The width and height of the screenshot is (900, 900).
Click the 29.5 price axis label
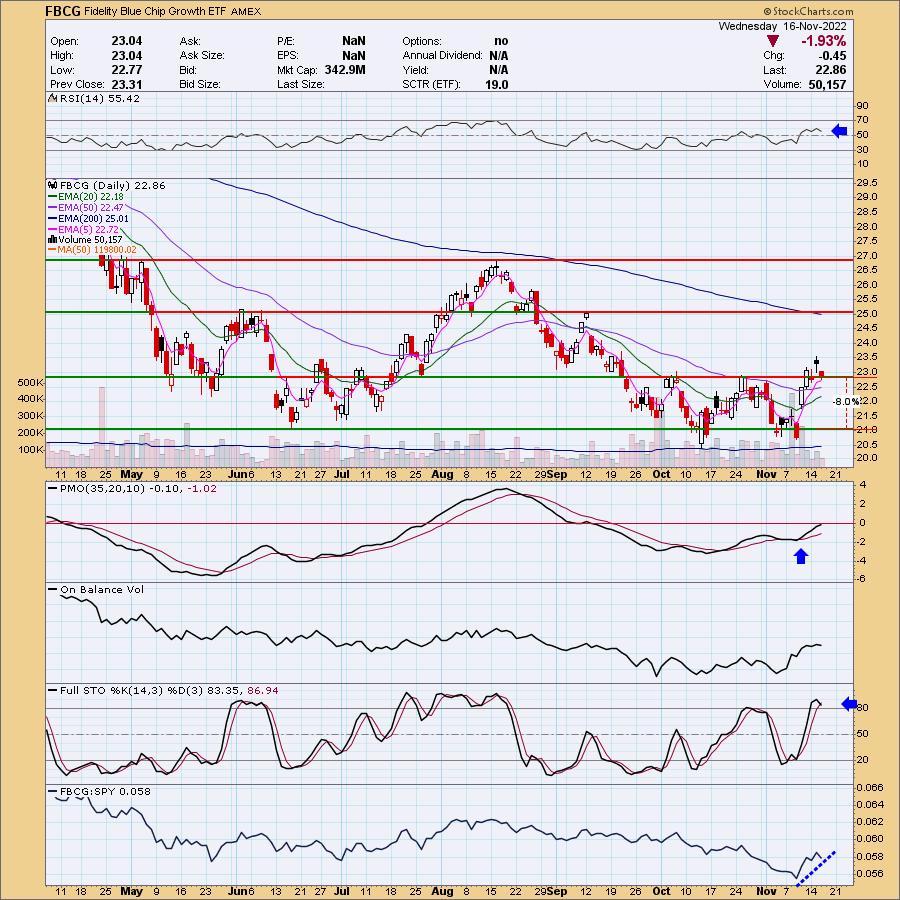click(x=867, y=183)
